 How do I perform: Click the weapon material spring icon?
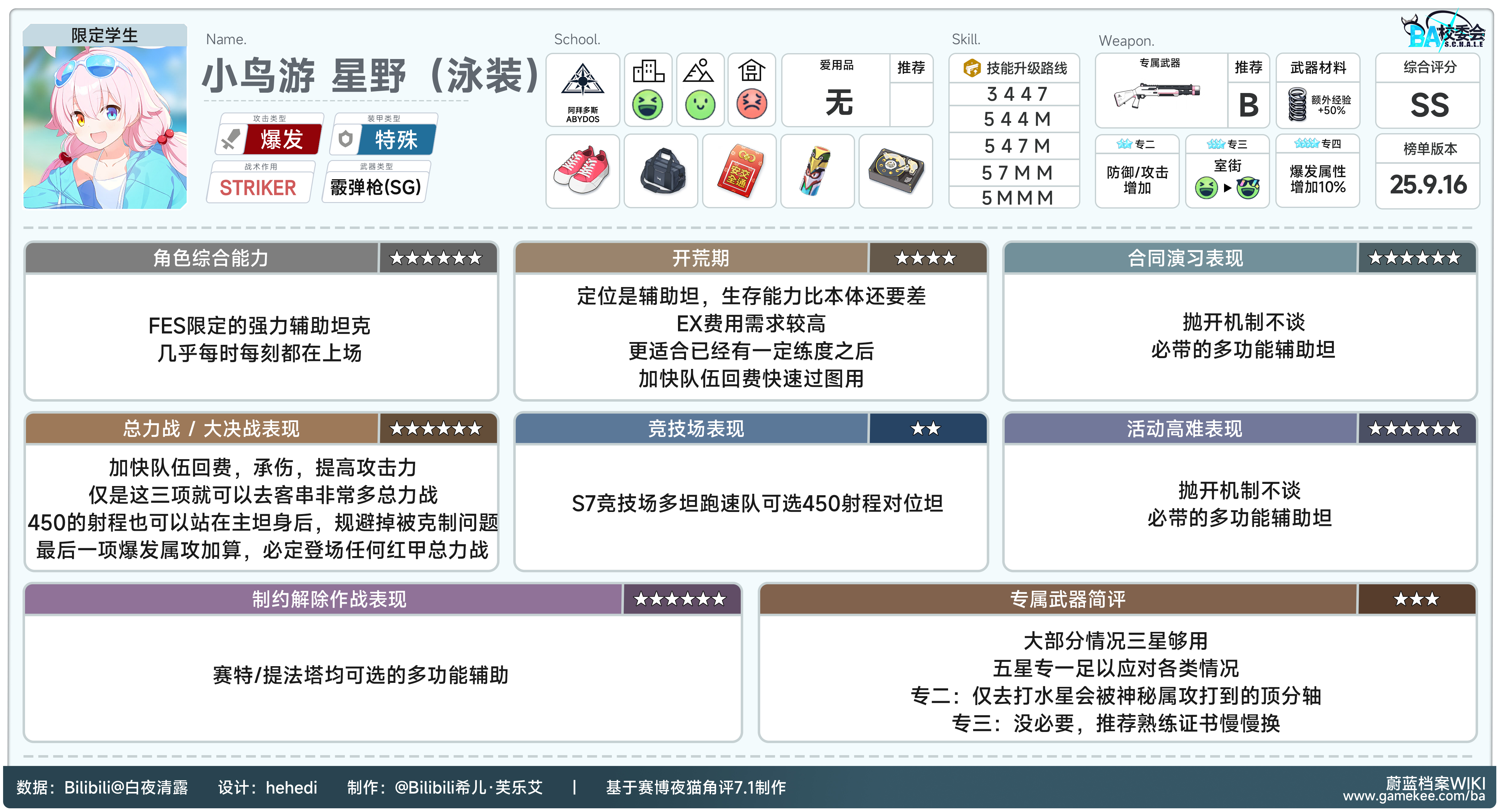pyautogui.click(x=1297, y=104)
